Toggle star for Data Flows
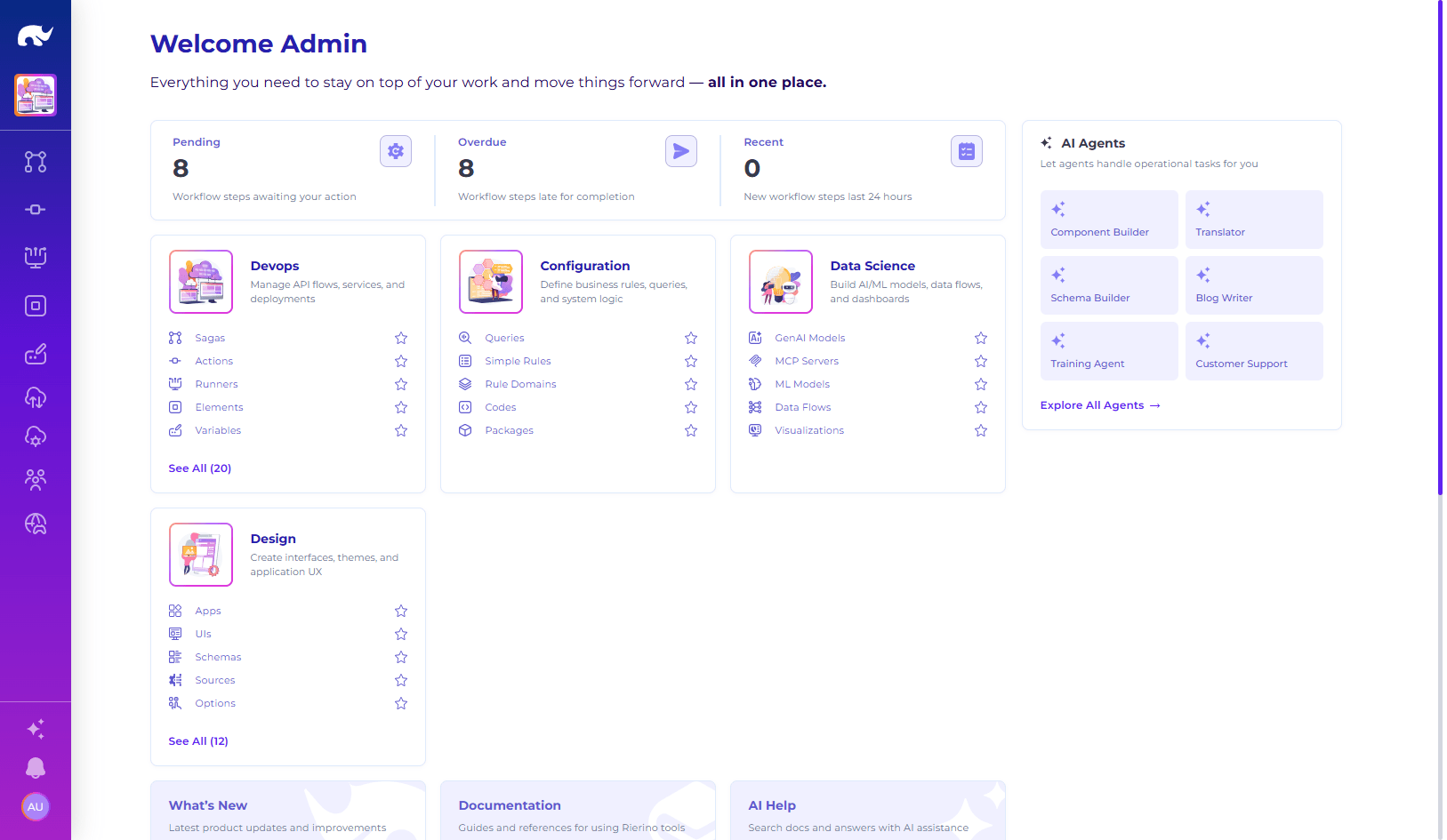This screenshot has height=840, width=1447. 981,407
